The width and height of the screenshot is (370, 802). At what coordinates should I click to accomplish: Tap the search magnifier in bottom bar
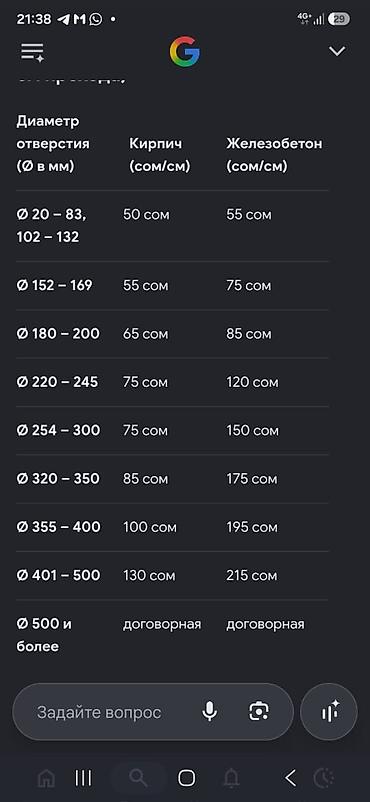coord(138,778)
